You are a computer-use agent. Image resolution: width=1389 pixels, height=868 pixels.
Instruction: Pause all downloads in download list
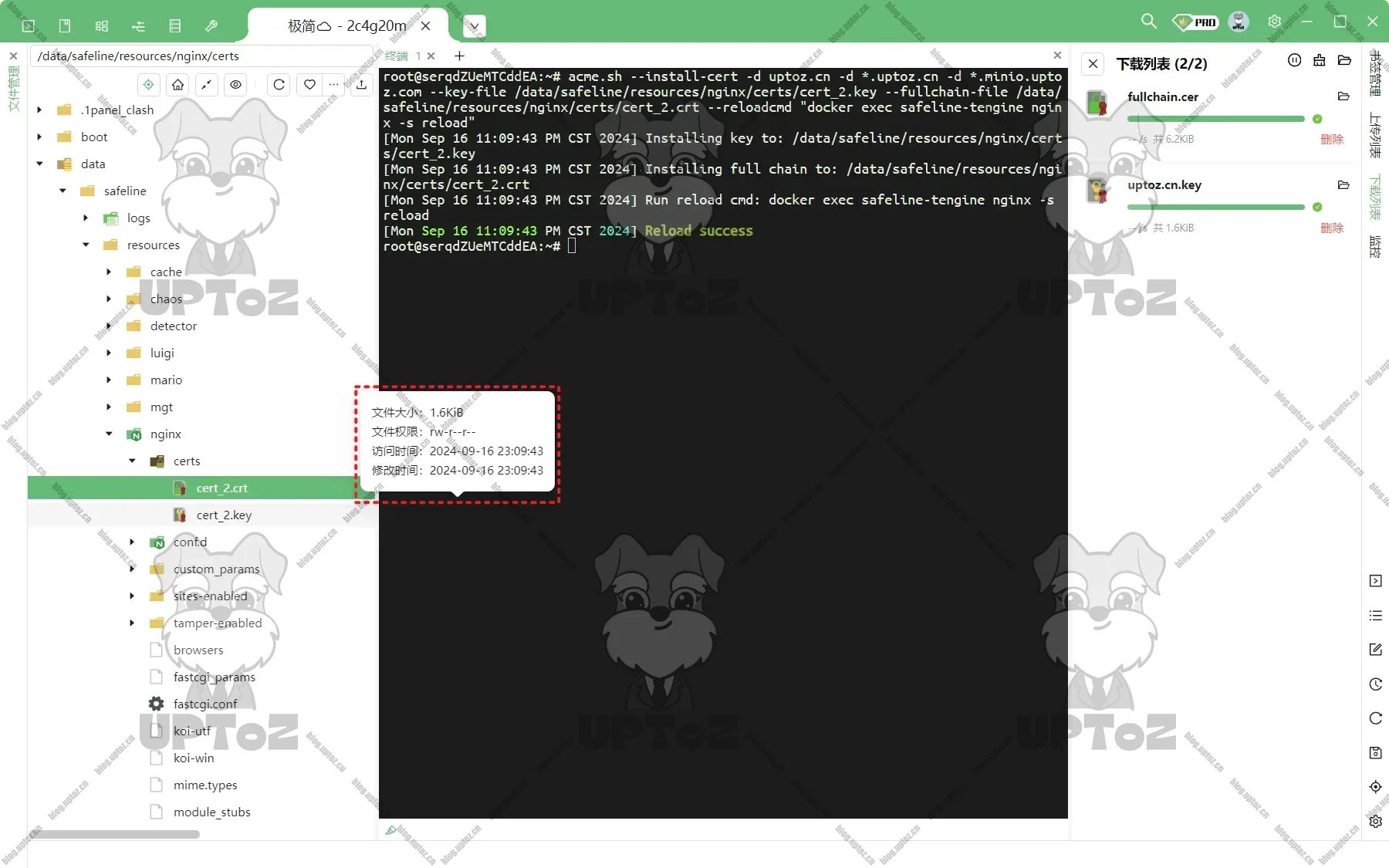click(1295, 60)
